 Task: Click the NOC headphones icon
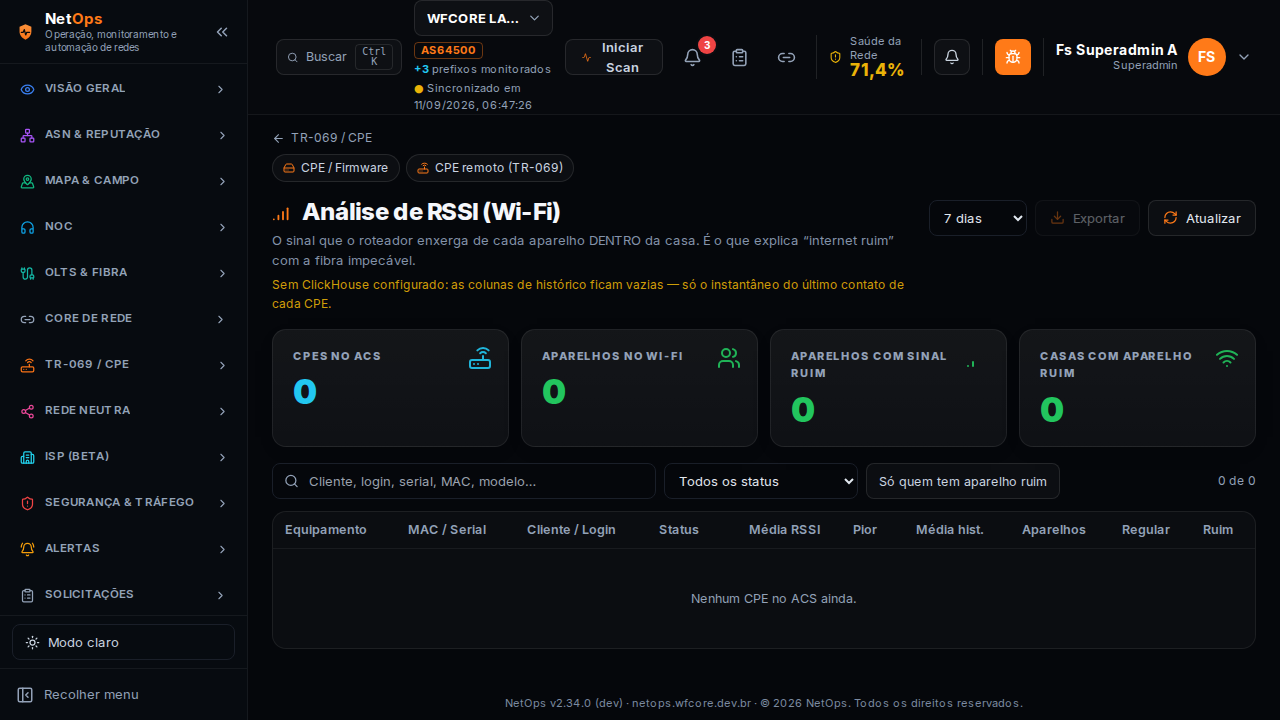[x=28, y=227]
